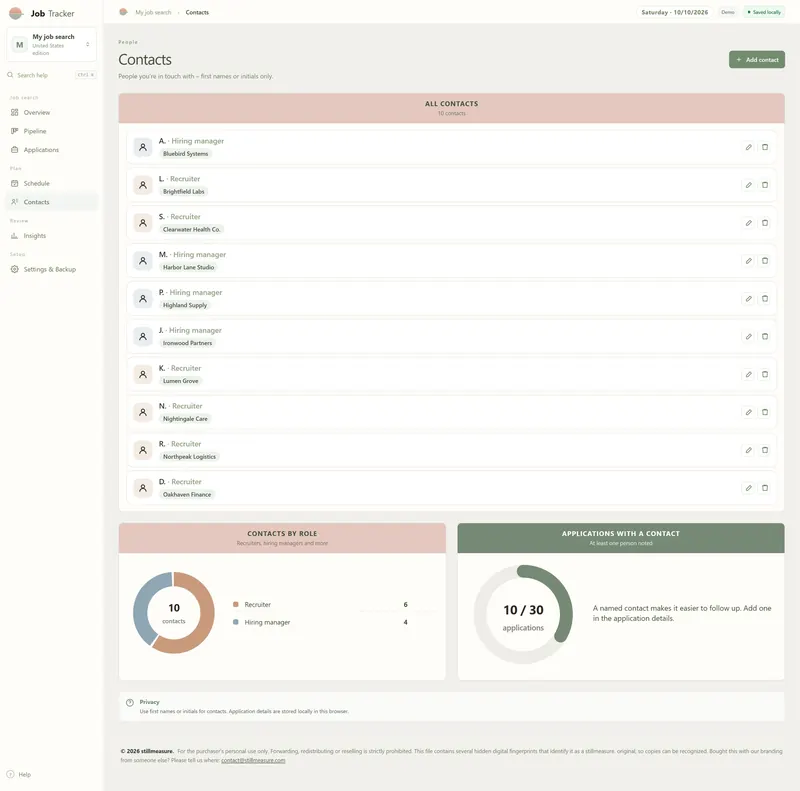
Task: Click the Lumen Grove company tag
Action: (x=181, y=381)
